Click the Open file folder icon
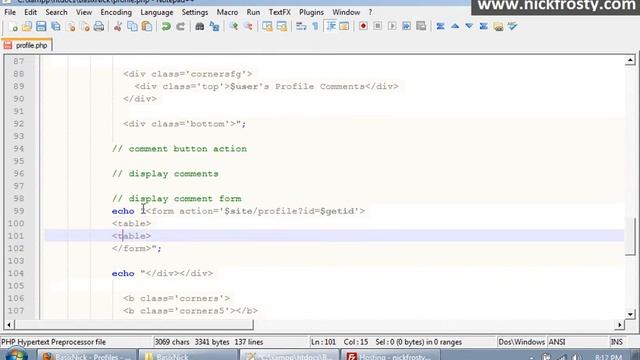Screen dimensions: 640x360 pos(27,27)
